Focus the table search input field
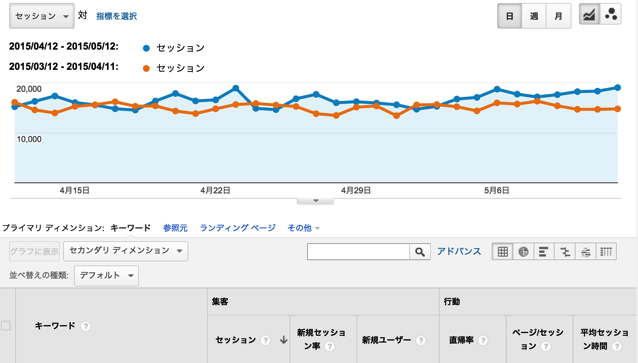 358,251
